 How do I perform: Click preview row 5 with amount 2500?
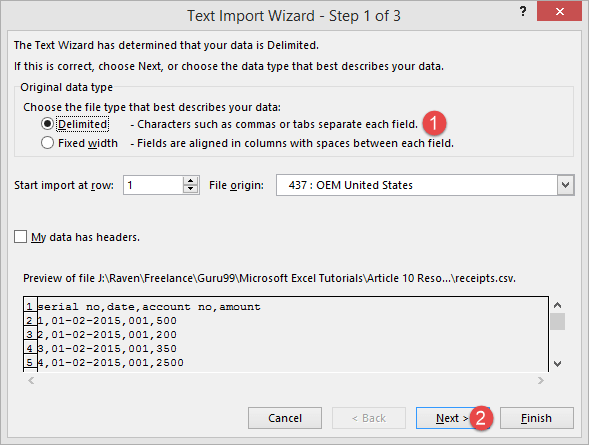pos(110,362)
